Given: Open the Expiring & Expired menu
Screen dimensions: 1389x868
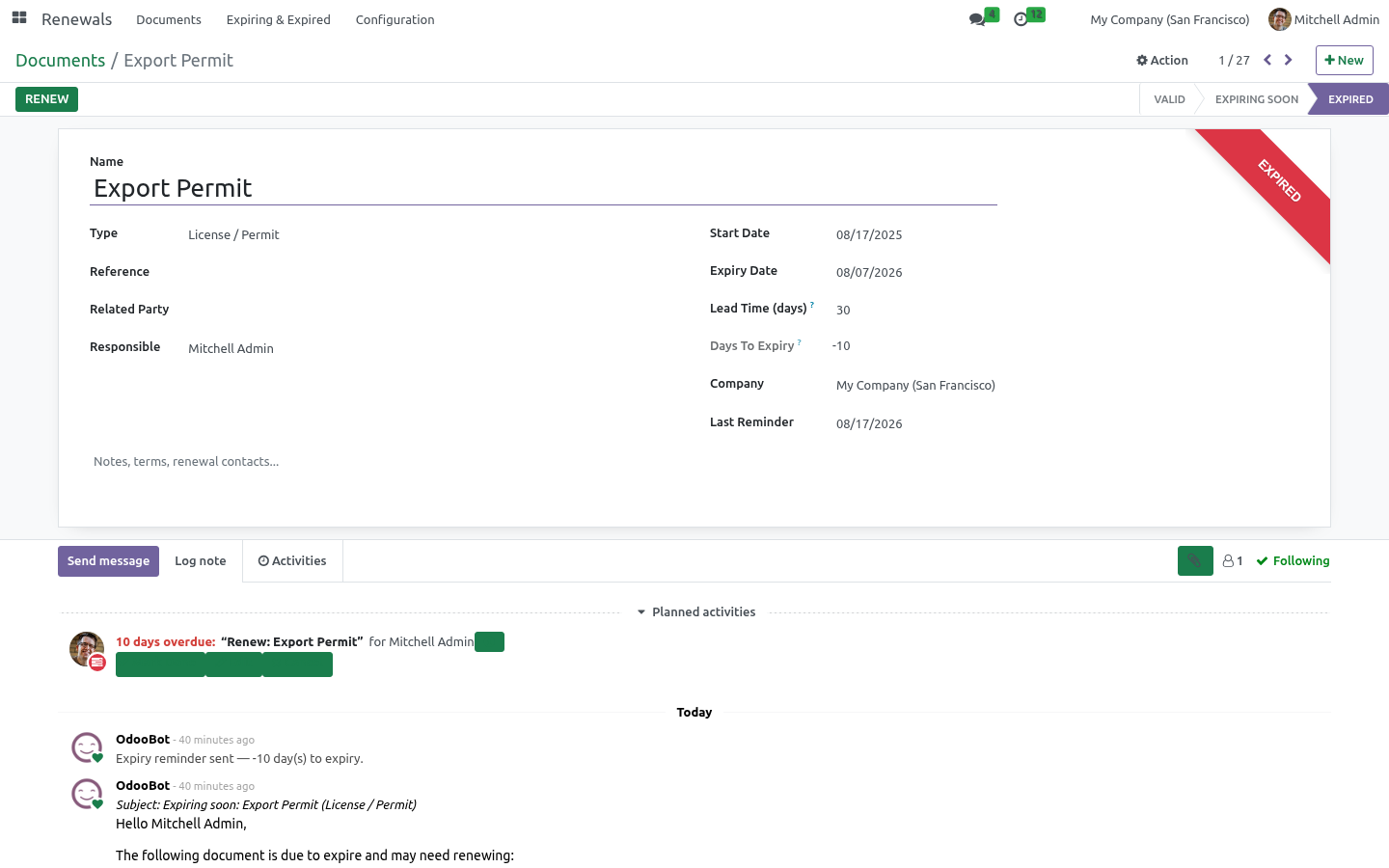Looking at the screenshot, I should 279,19.
